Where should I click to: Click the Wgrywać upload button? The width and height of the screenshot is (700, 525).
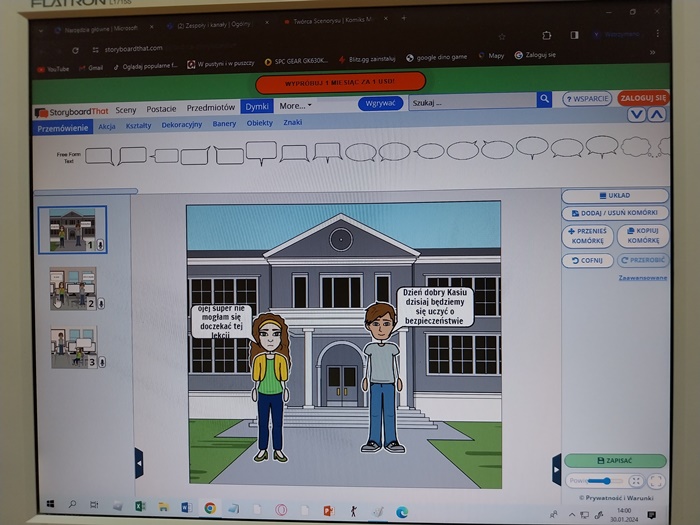coord(380,104)
